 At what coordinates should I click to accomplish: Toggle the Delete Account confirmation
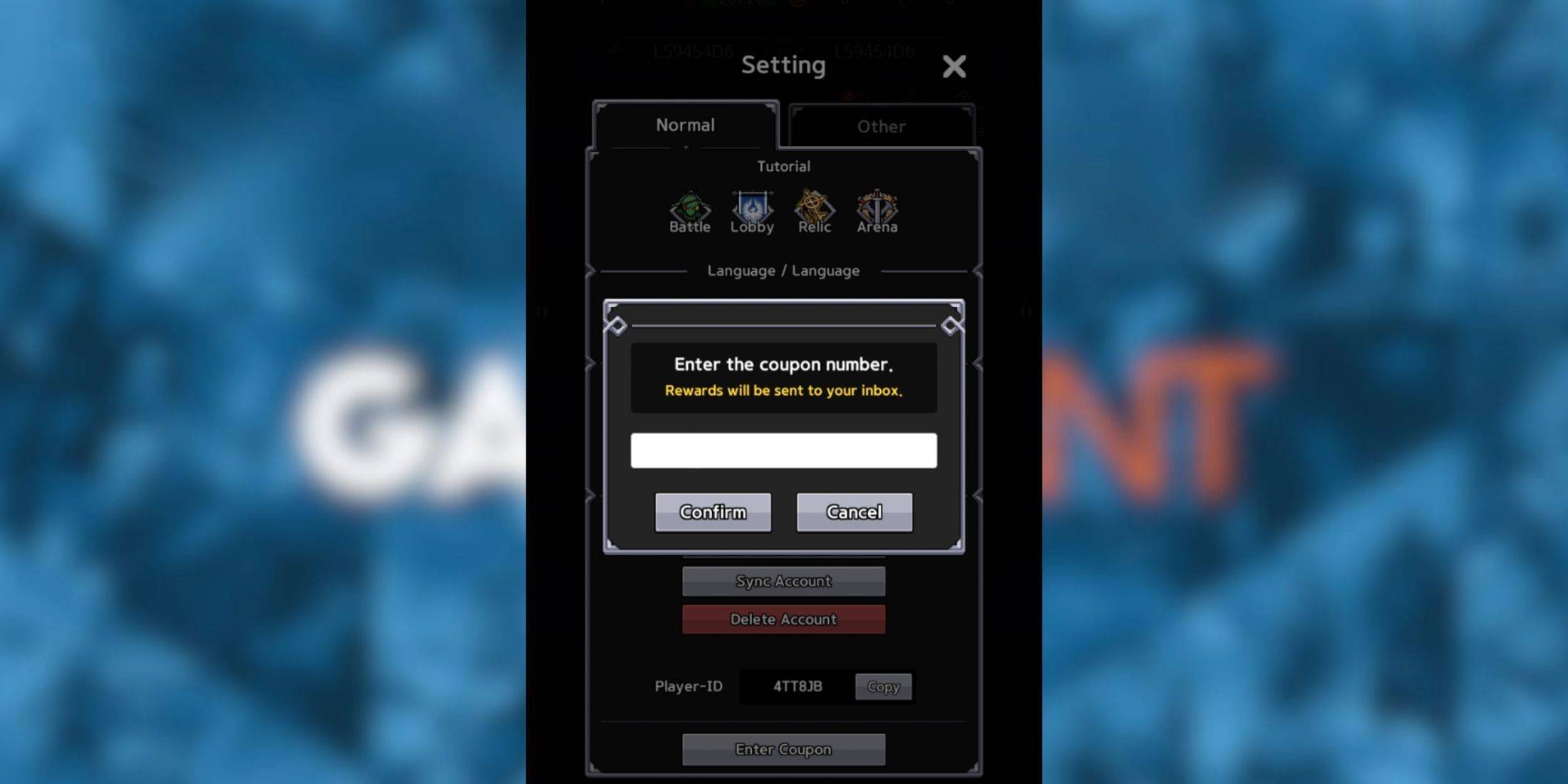(783, 619)
